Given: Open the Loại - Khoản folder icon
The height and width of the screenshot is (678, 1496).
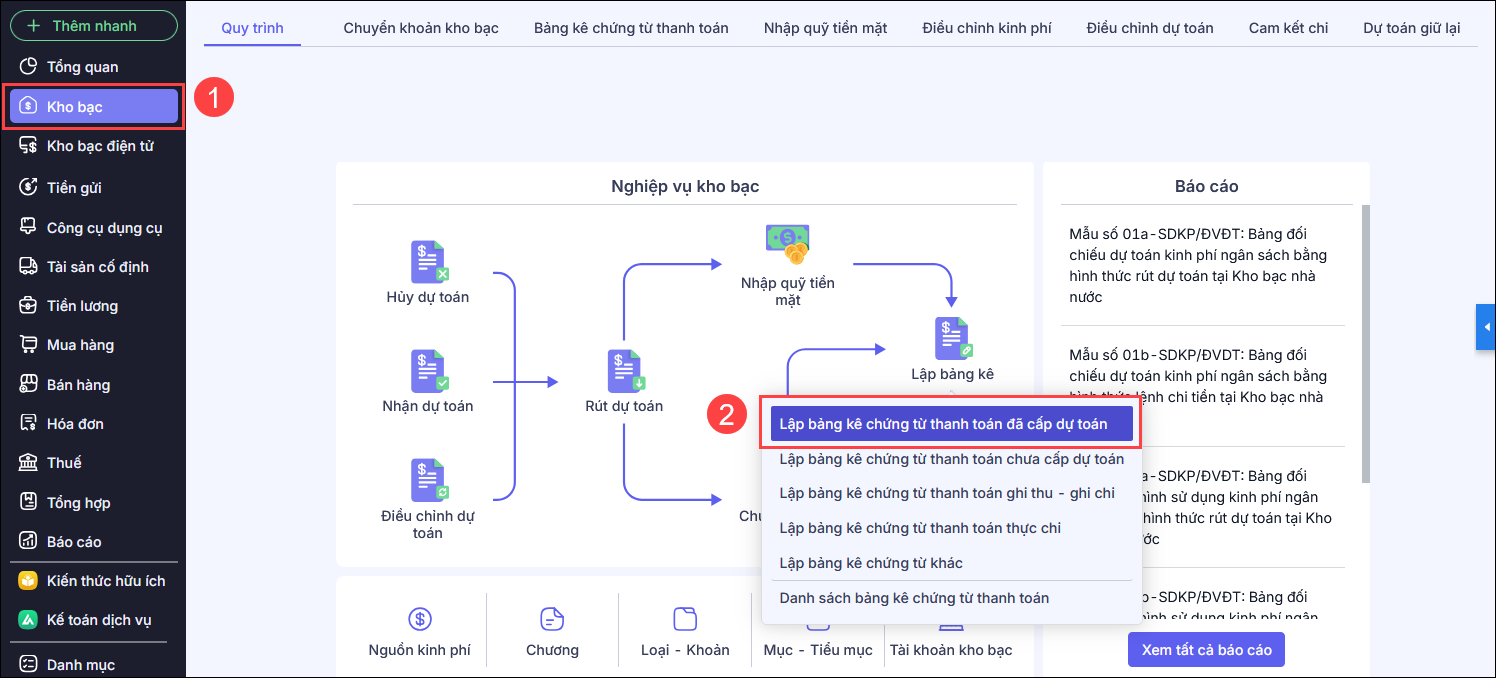Looking at the screenshot, I should coord(685,619).
